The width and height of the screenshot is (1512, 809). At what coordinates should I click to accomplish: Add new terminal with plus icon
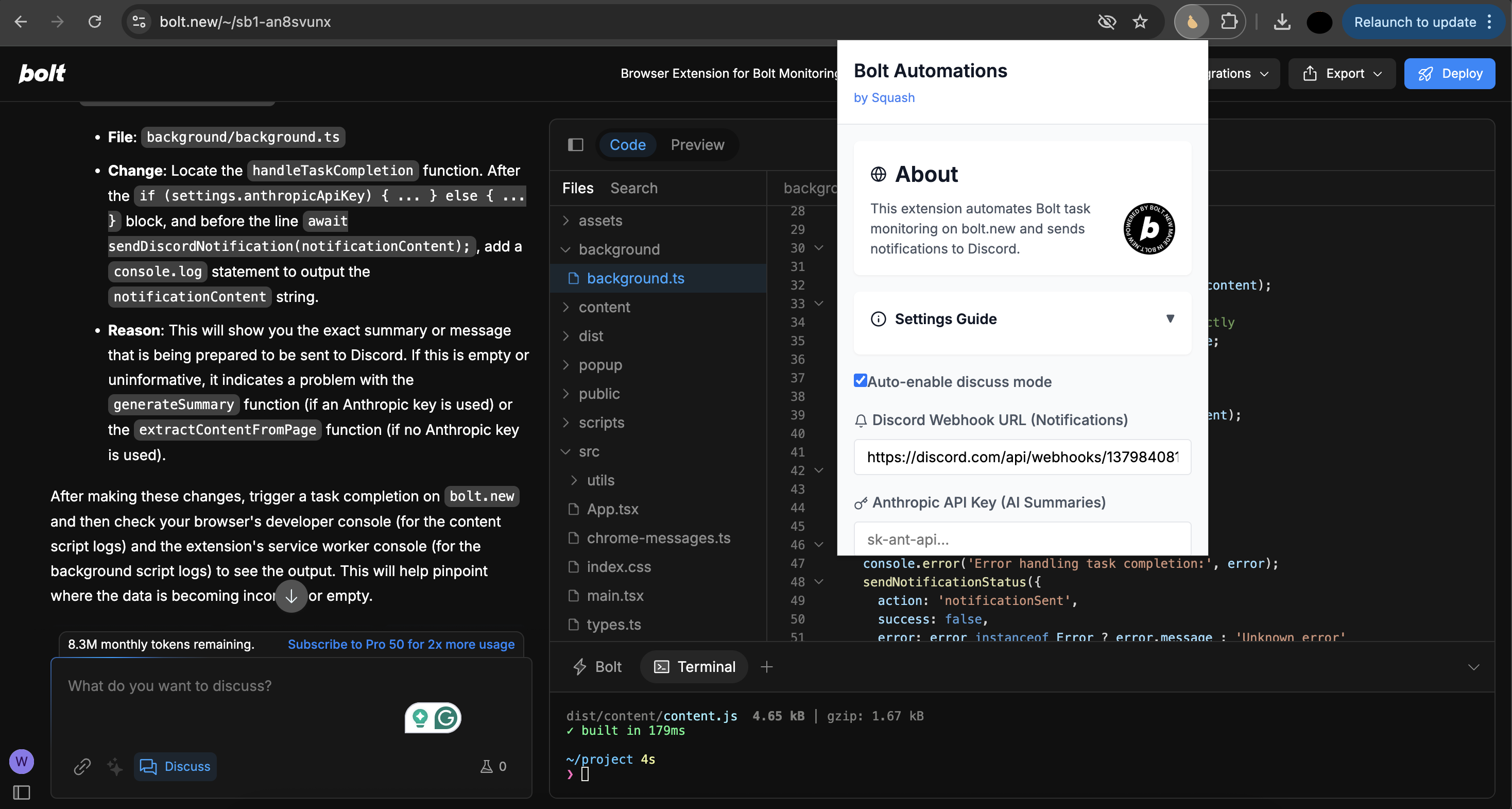[767, 666]
